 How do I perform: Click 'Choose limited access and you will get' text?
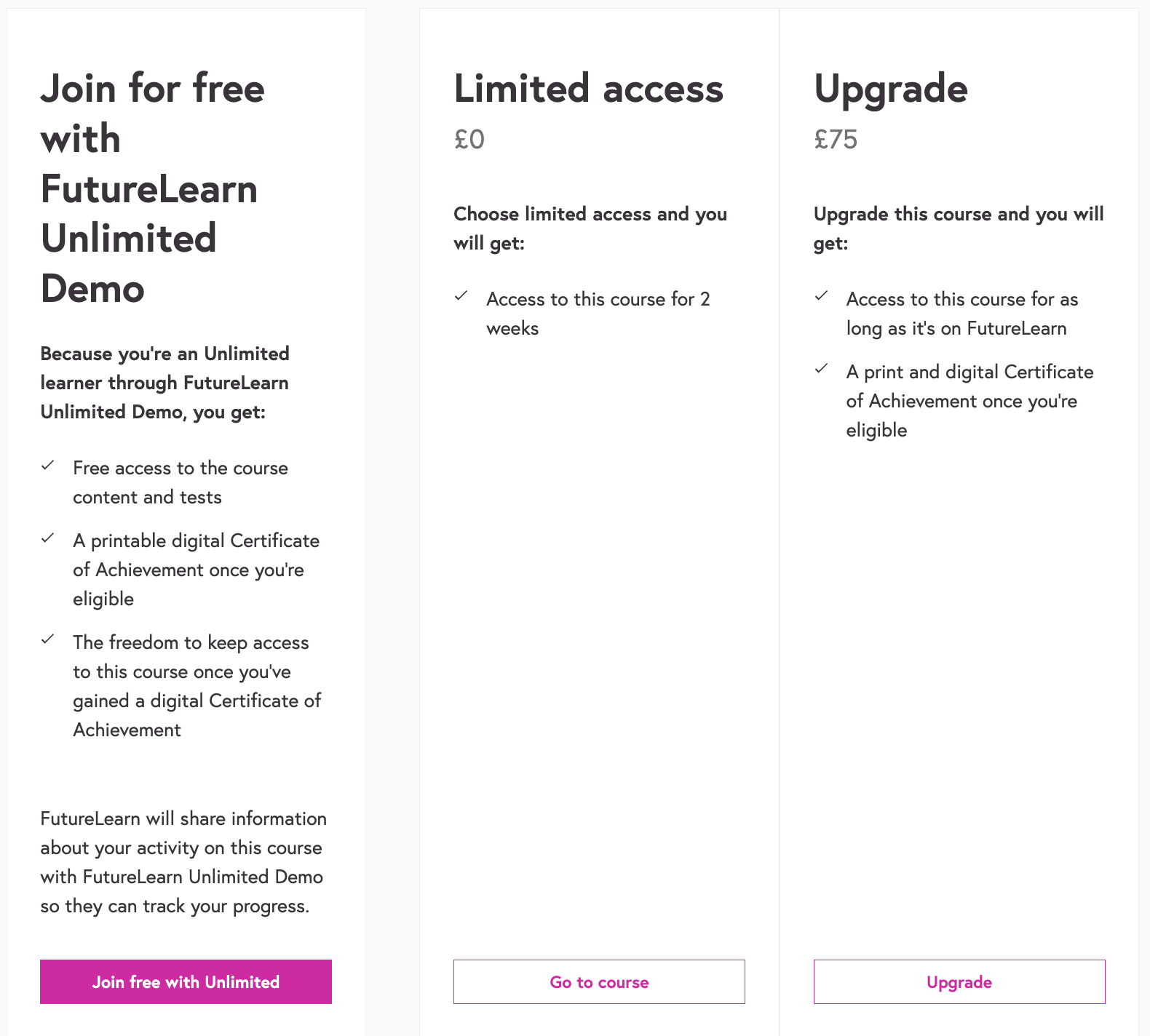(590, 228)
